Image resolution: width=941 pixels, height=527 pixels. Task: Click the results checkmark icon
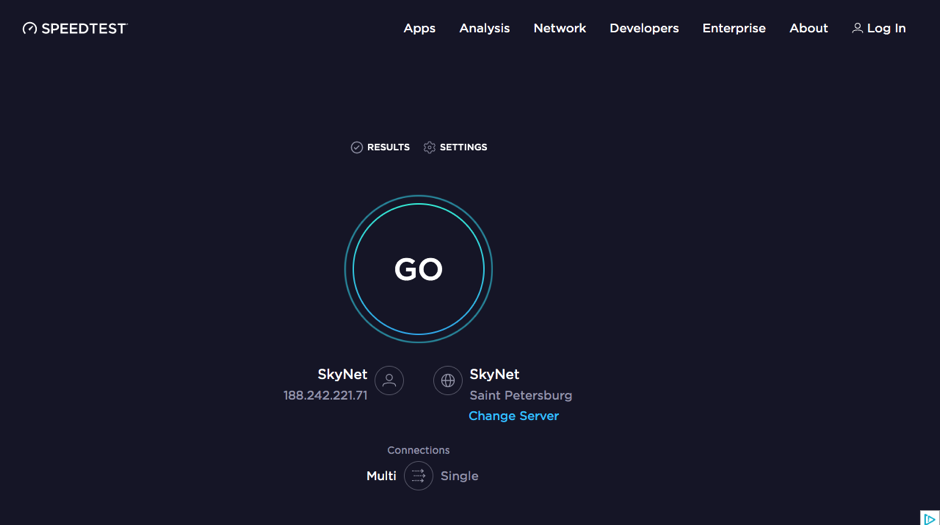coord(357,147)
